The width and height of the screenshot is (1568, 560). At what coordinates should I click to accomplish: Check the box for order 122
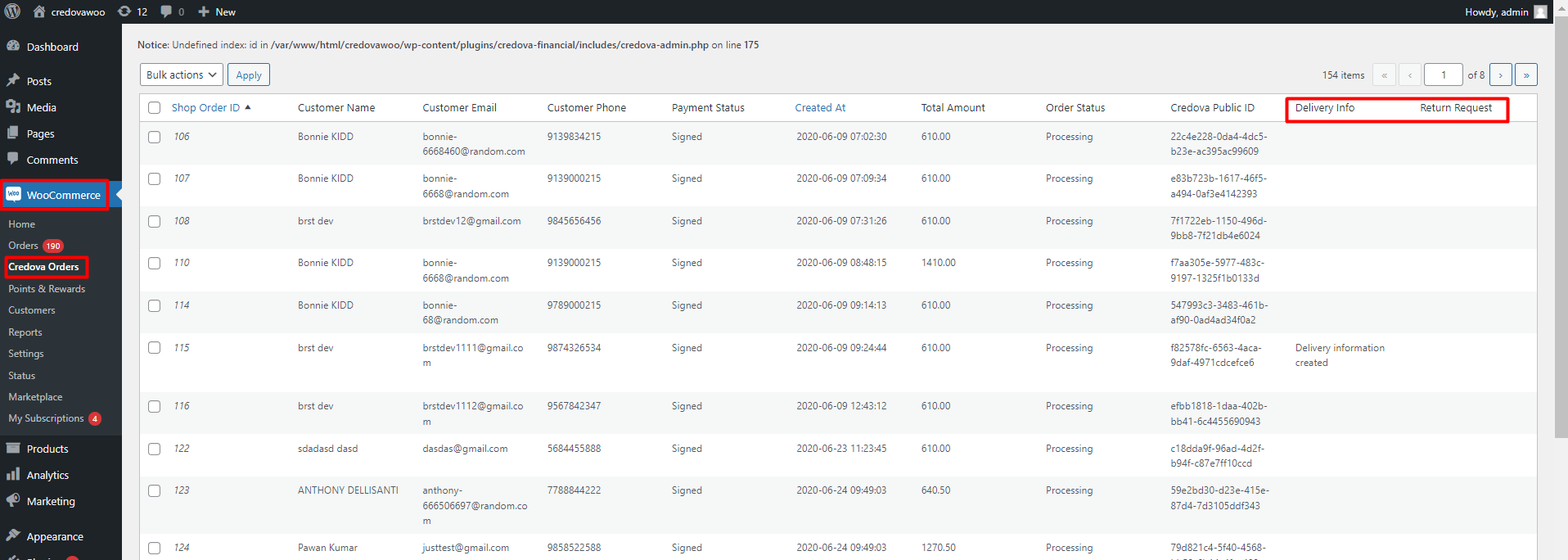pos(154,449)
